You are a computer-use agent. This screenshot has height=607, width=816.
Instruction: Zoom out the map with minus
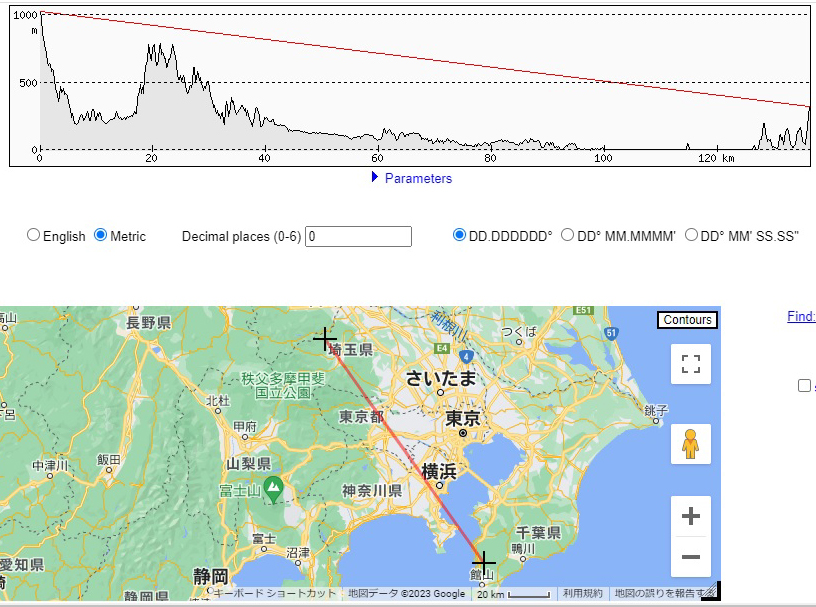(691, 557)
